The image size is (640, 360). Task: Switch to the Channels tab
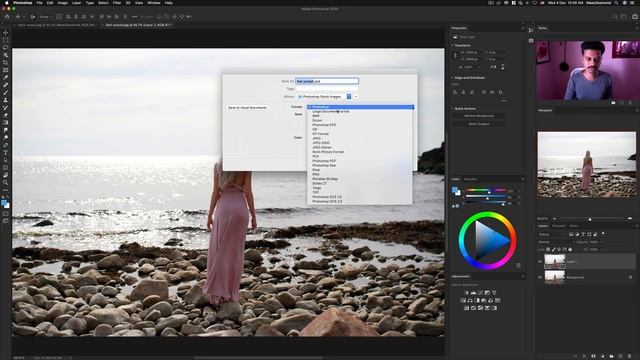point(558,226)
